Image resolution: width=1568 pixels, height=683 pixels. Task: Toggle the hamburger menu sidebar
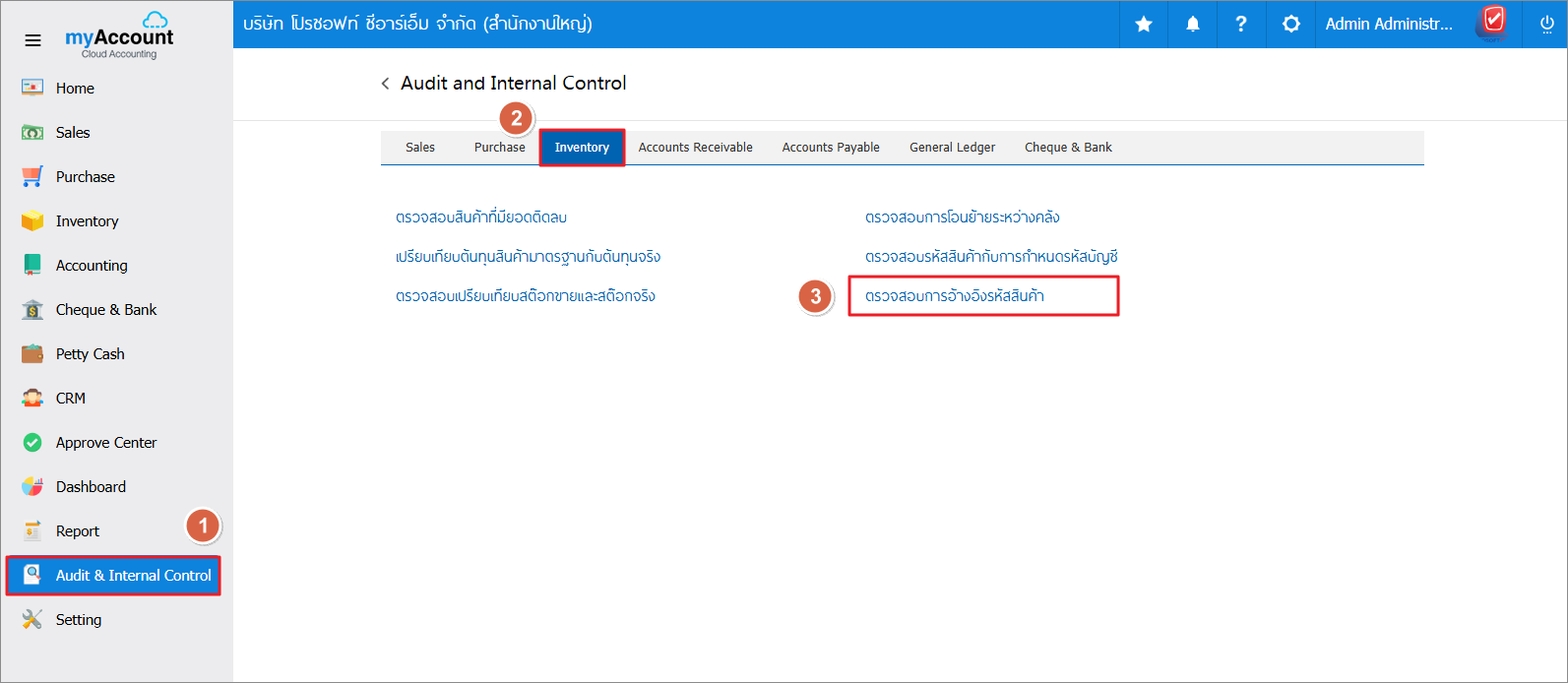coord(32,40)
